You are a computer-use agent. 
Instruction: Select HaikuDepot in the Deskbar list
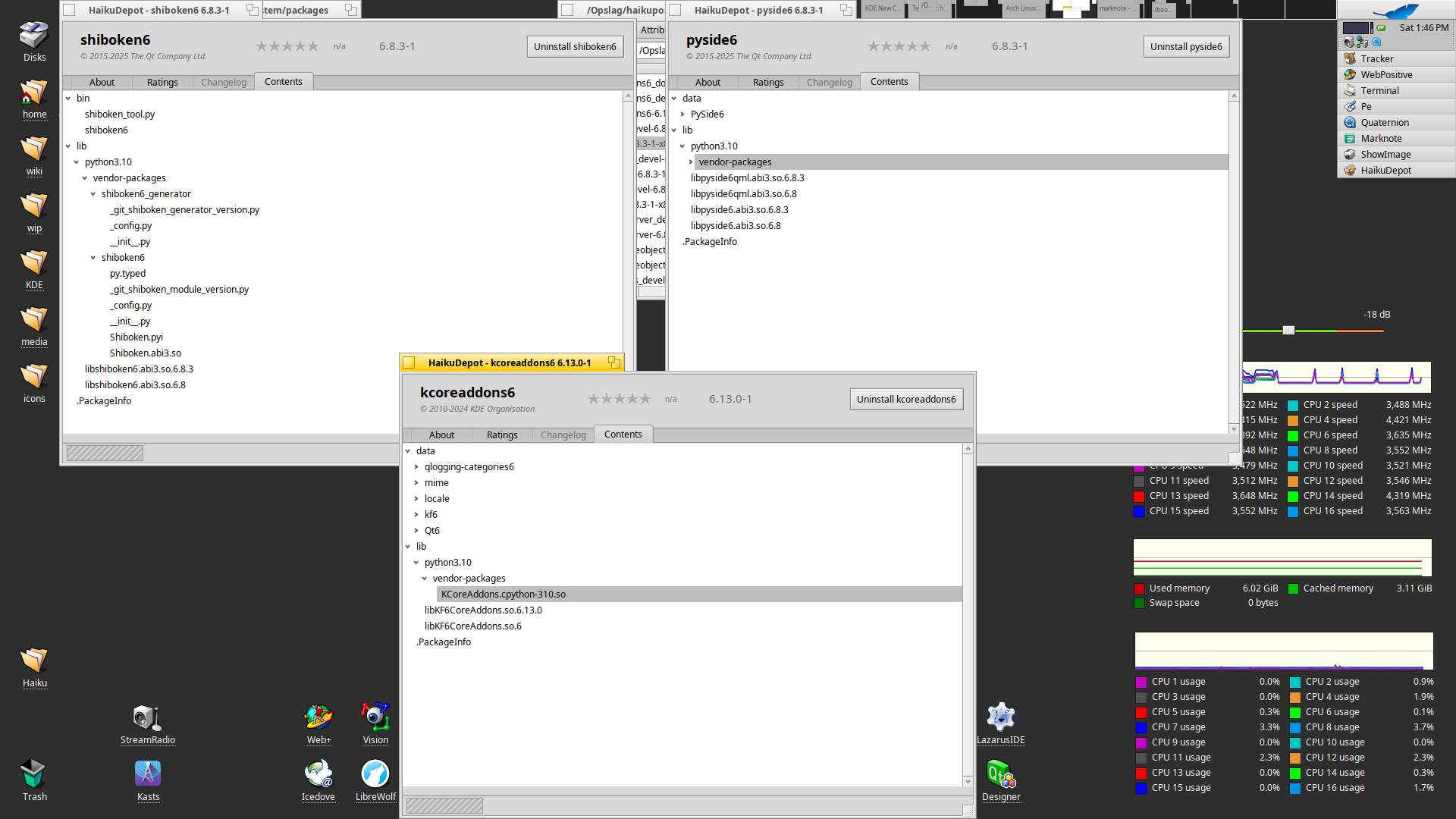(x=1396, y=170)
